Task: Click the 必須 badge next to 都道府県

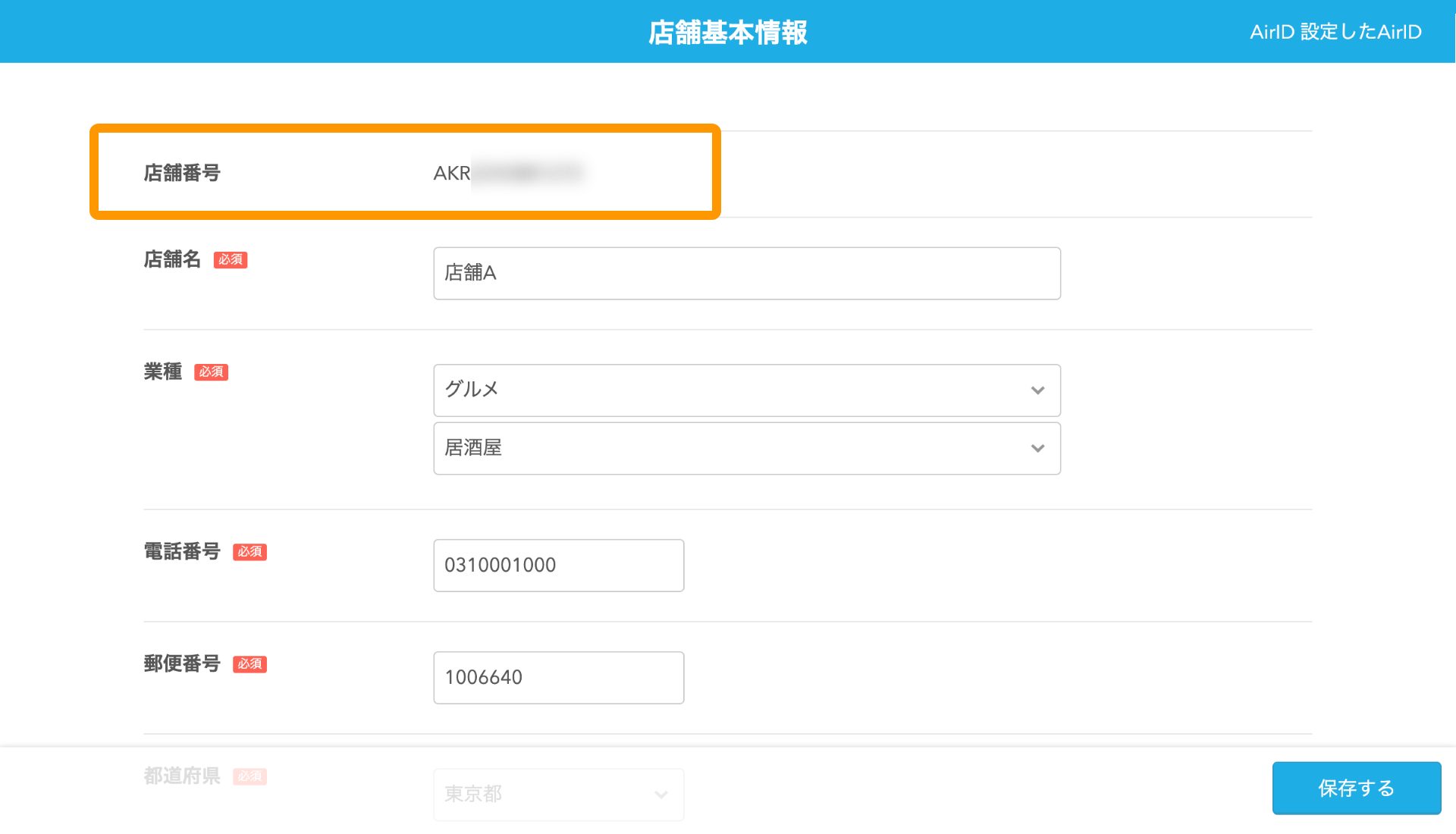Action: point(249,776)
